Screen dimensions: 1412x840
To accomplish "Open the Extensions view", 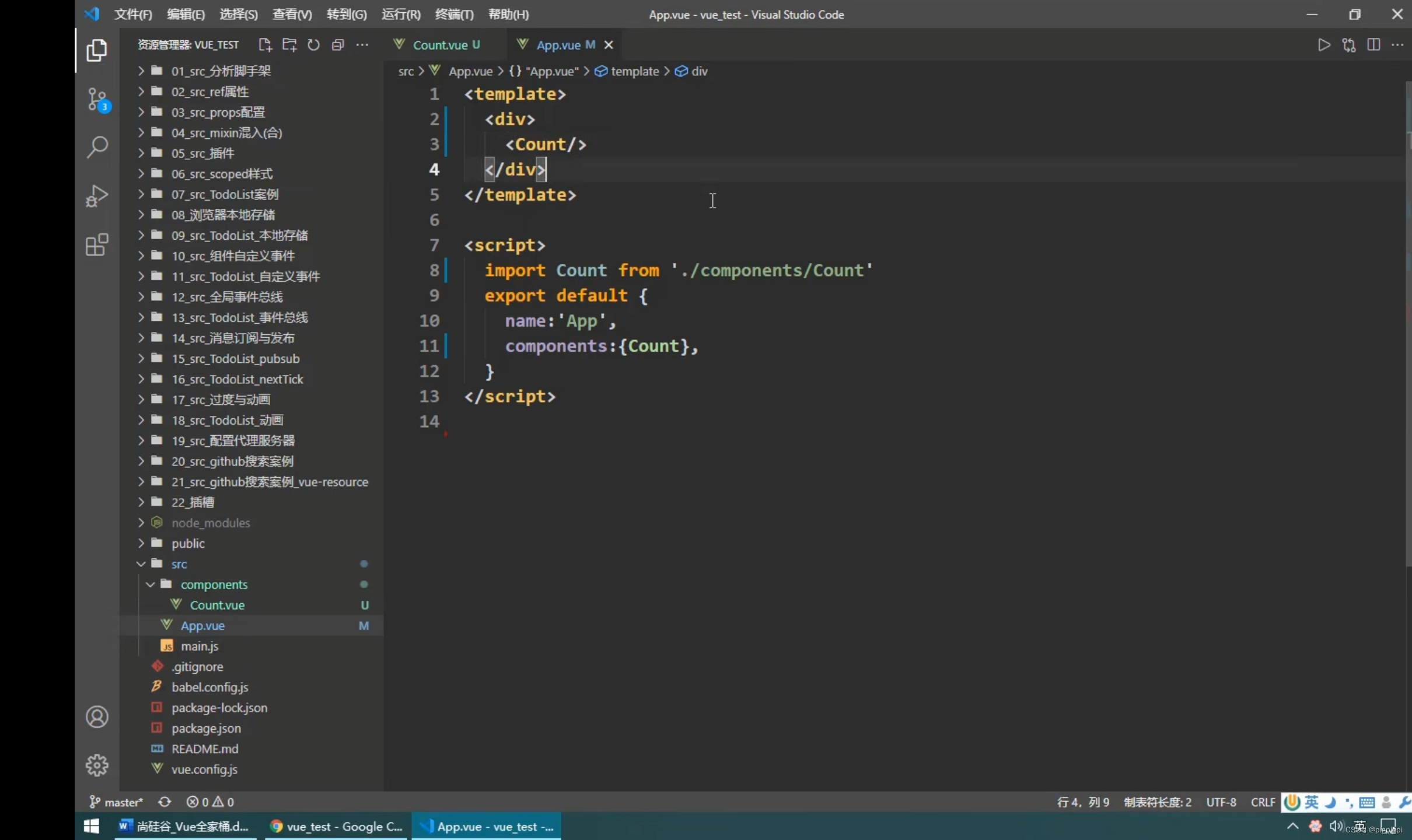I will coord(97,245).
